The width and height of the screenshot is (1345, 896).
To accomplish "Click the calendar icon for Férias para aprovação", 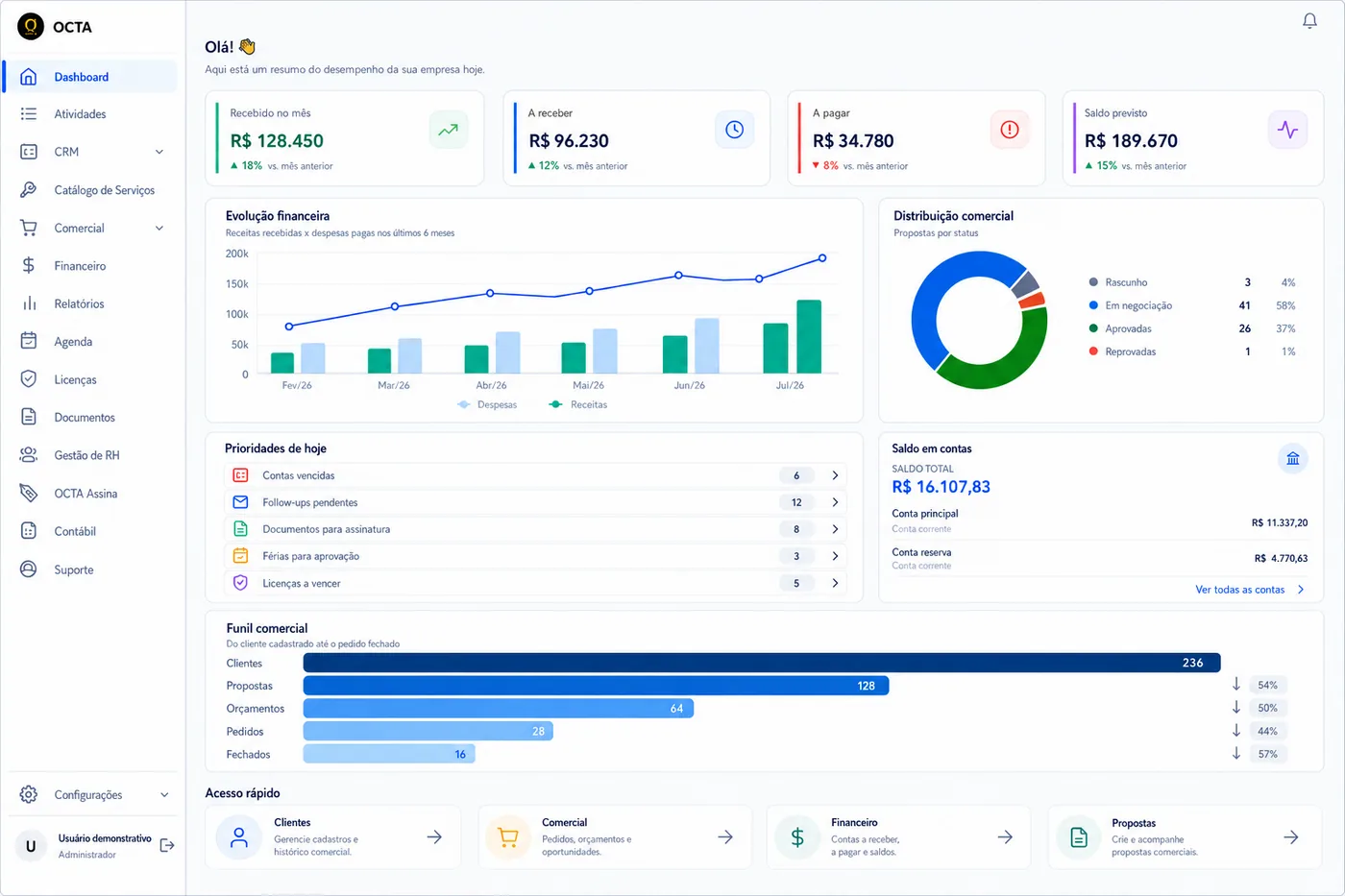I will pyautogui.click(x=240, y=556).
